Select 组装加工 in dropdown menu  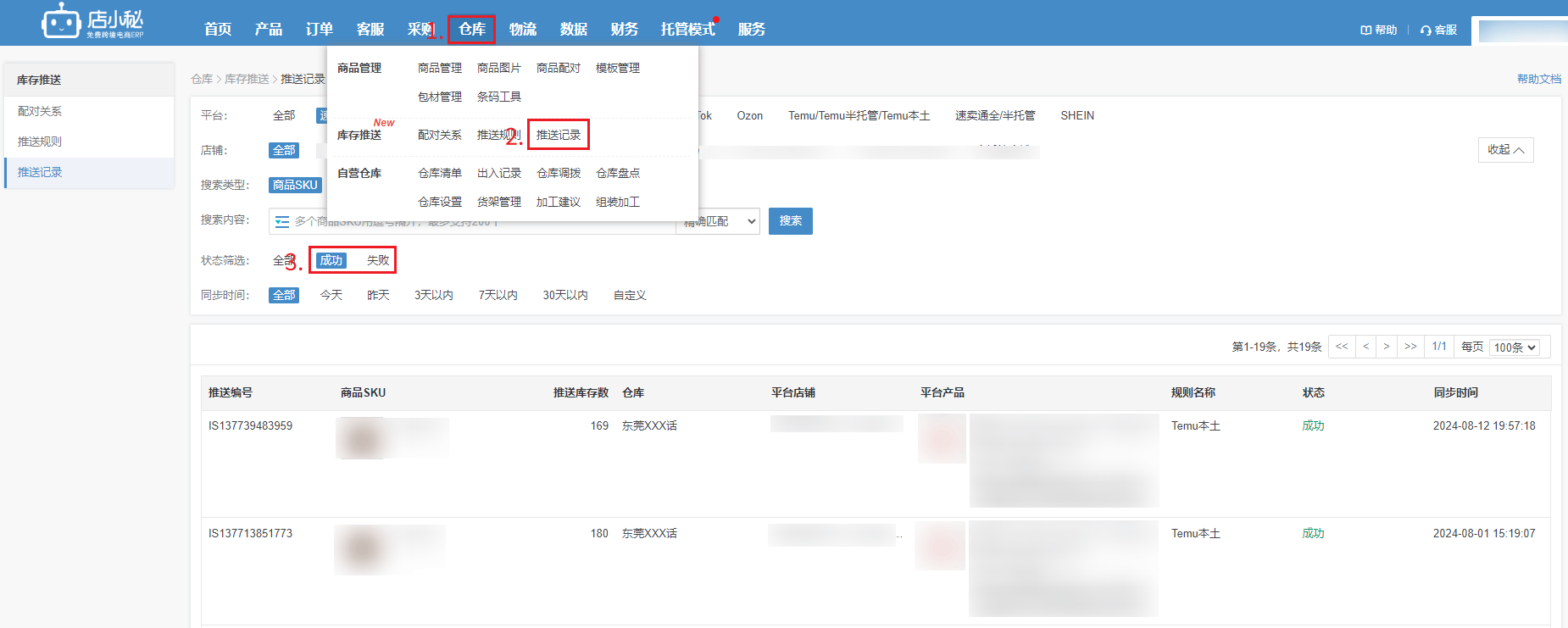pos(618,202)
